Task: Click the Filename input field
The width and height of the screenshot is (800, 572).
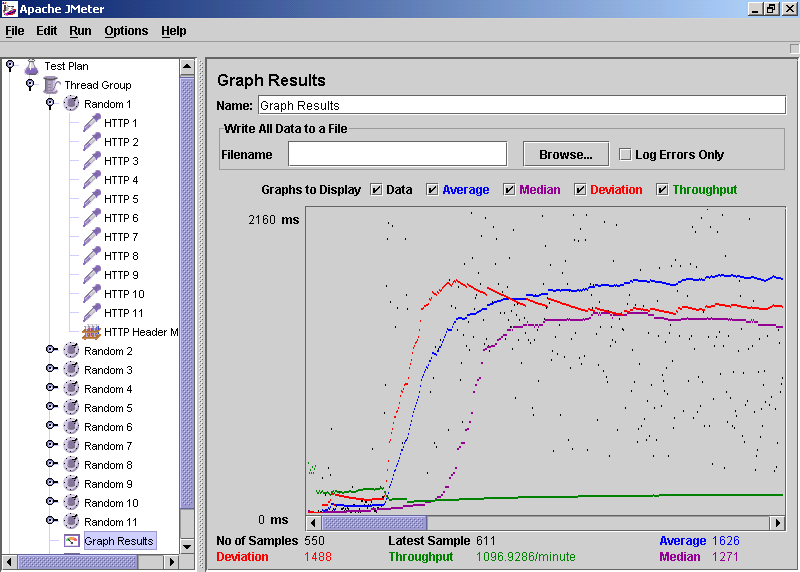Action: pos(397,154)
